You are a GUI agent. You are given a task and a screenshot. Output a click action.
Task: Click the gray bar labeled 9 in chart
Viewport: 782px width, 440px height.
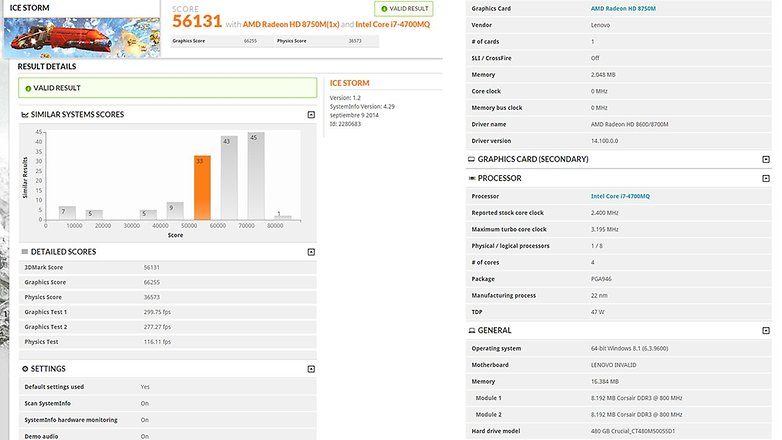click(175, 211)
